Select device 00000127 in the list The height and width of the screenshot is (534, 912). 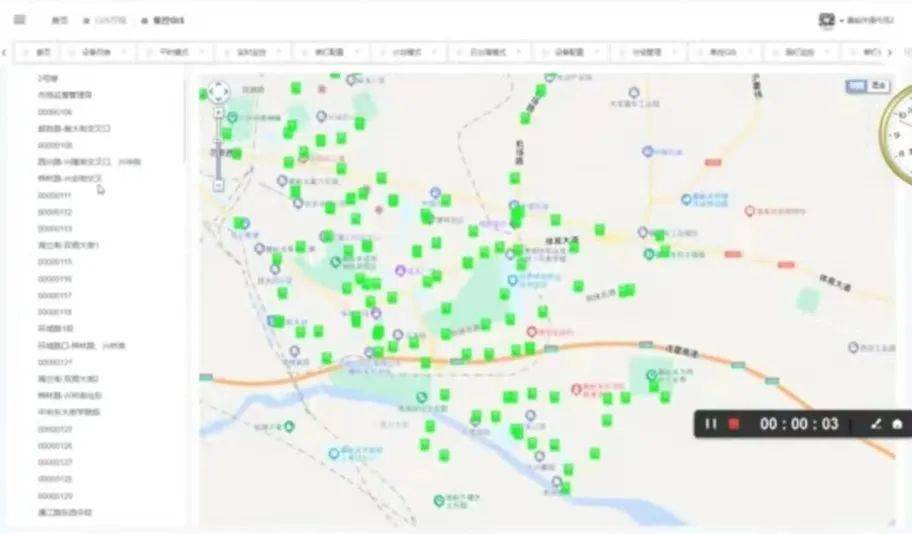55,462
